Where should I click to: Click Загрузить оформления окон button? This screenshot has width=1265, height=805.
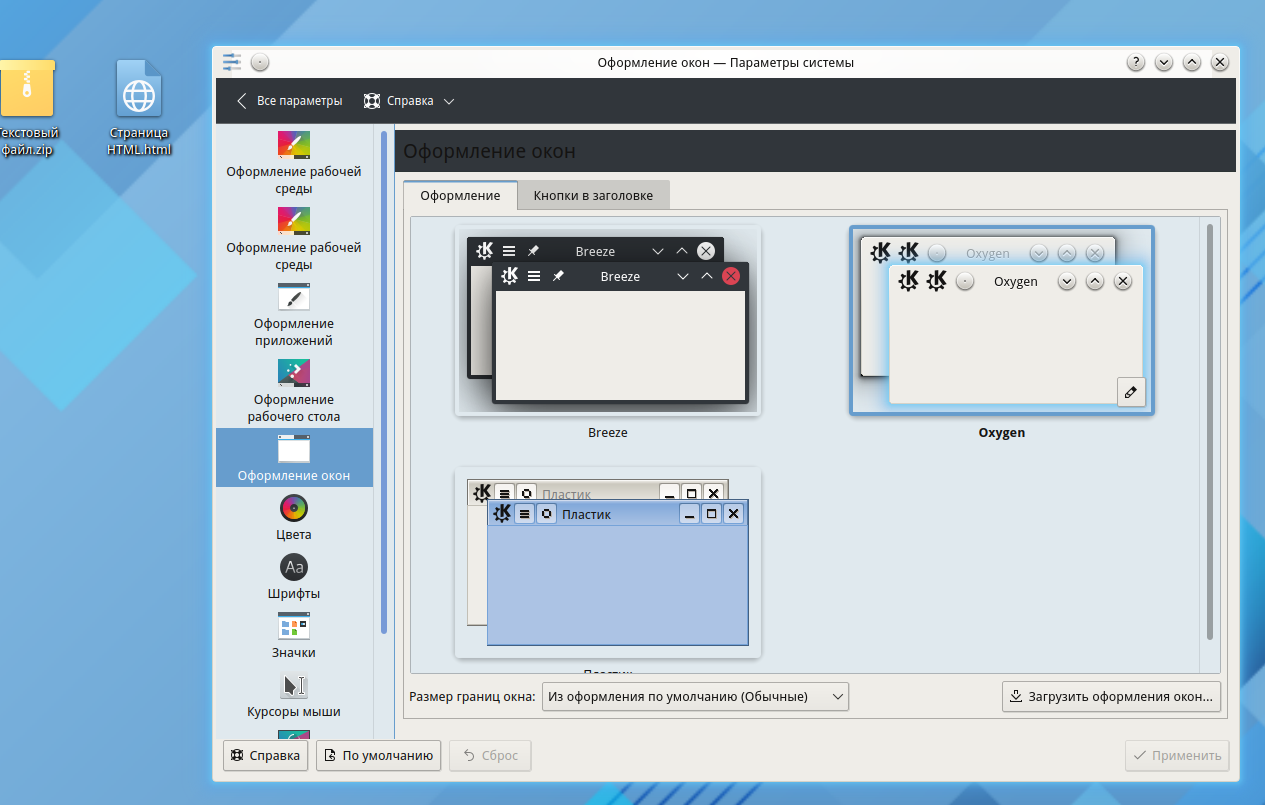(1111, 697)
